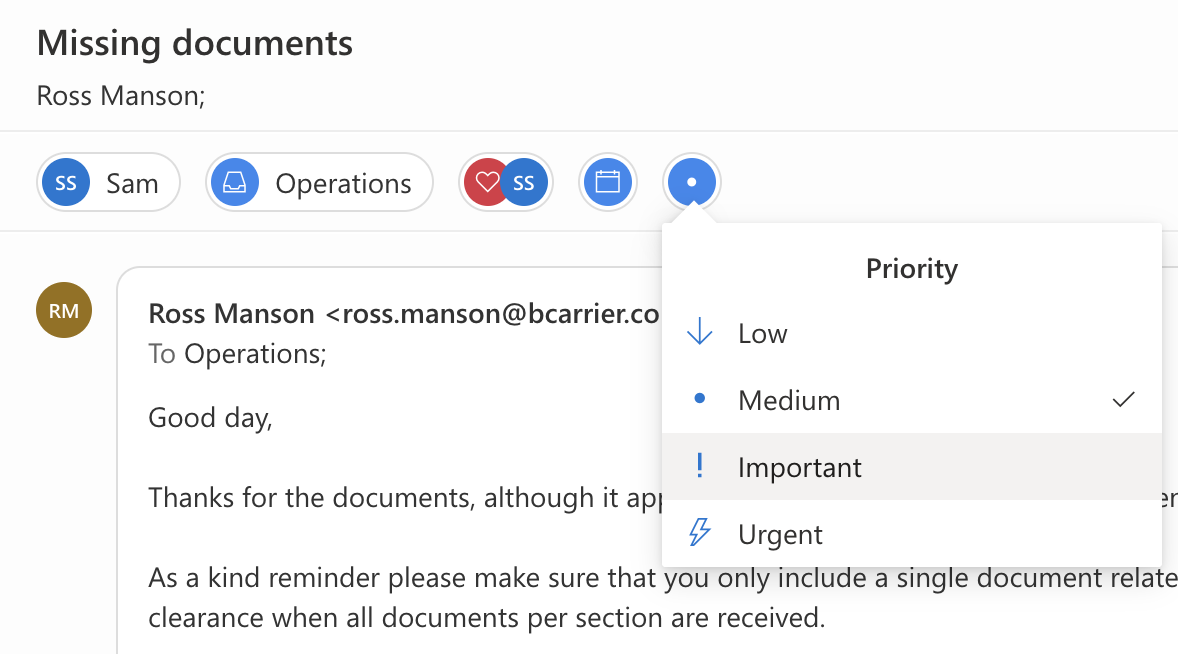1178x654 pixels.
Task: Click the RM sender avatar
Action: [x=64, y=310]
